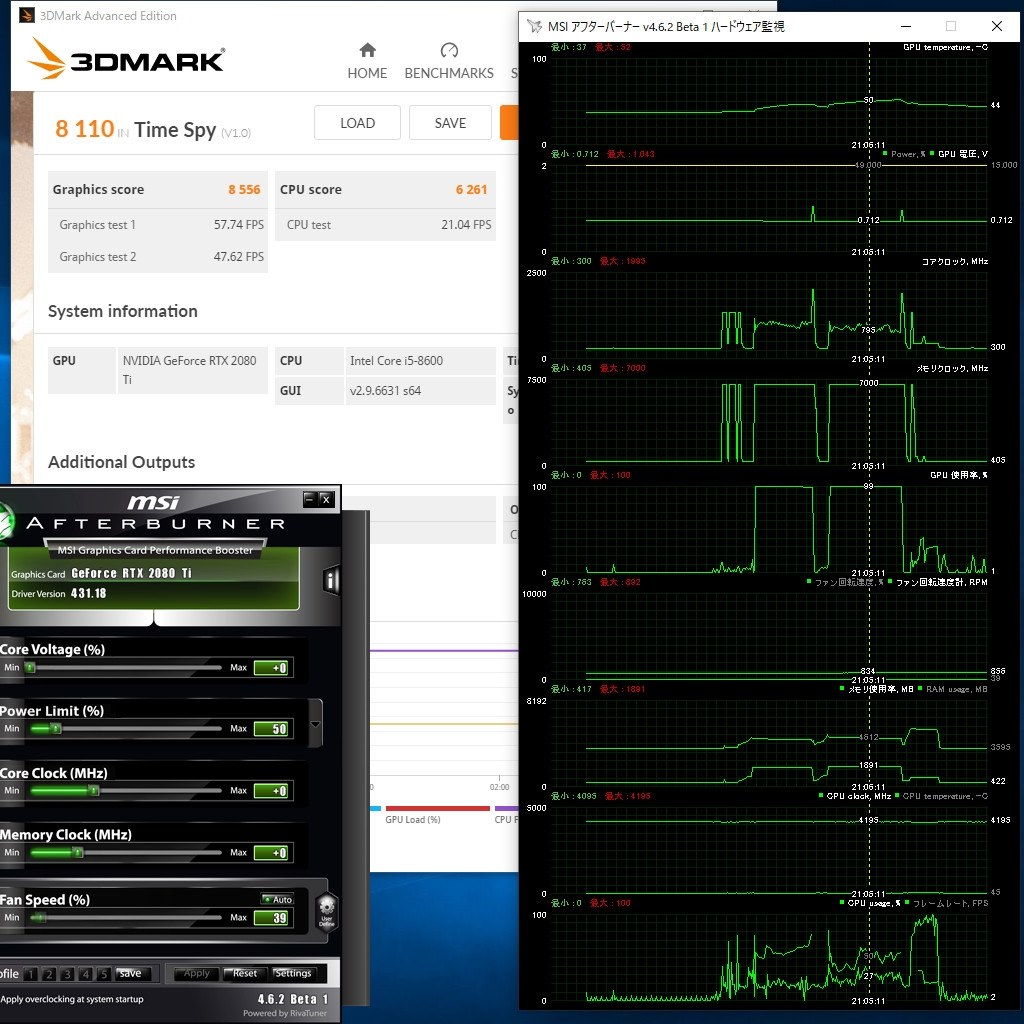
Task: Minimize the MSI Afterburner skin window
Action: pos(310,500)
